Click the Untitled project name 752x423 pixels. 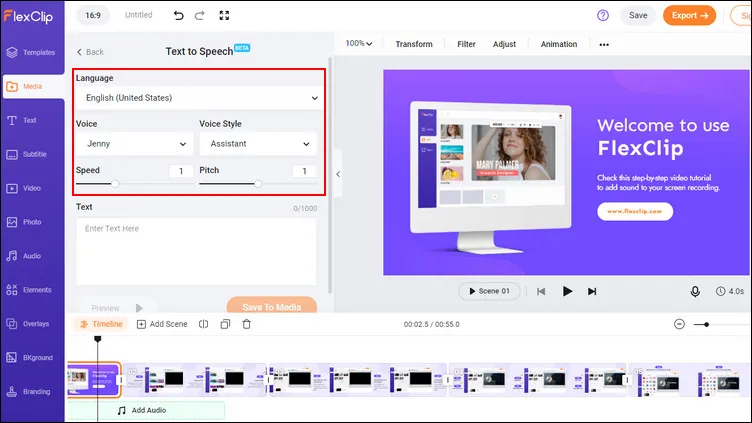139,15
